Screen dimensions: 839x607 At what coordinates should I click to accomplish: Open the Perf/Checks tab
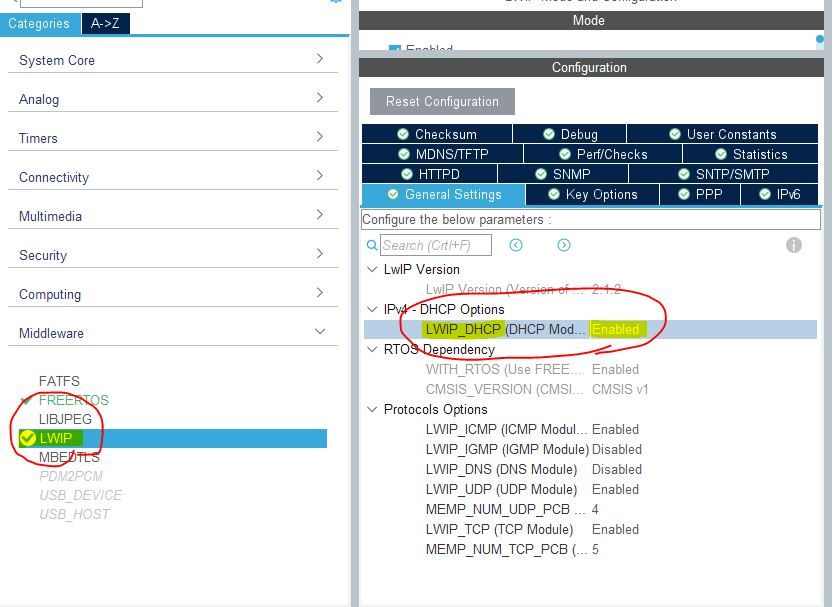(603, 154)
